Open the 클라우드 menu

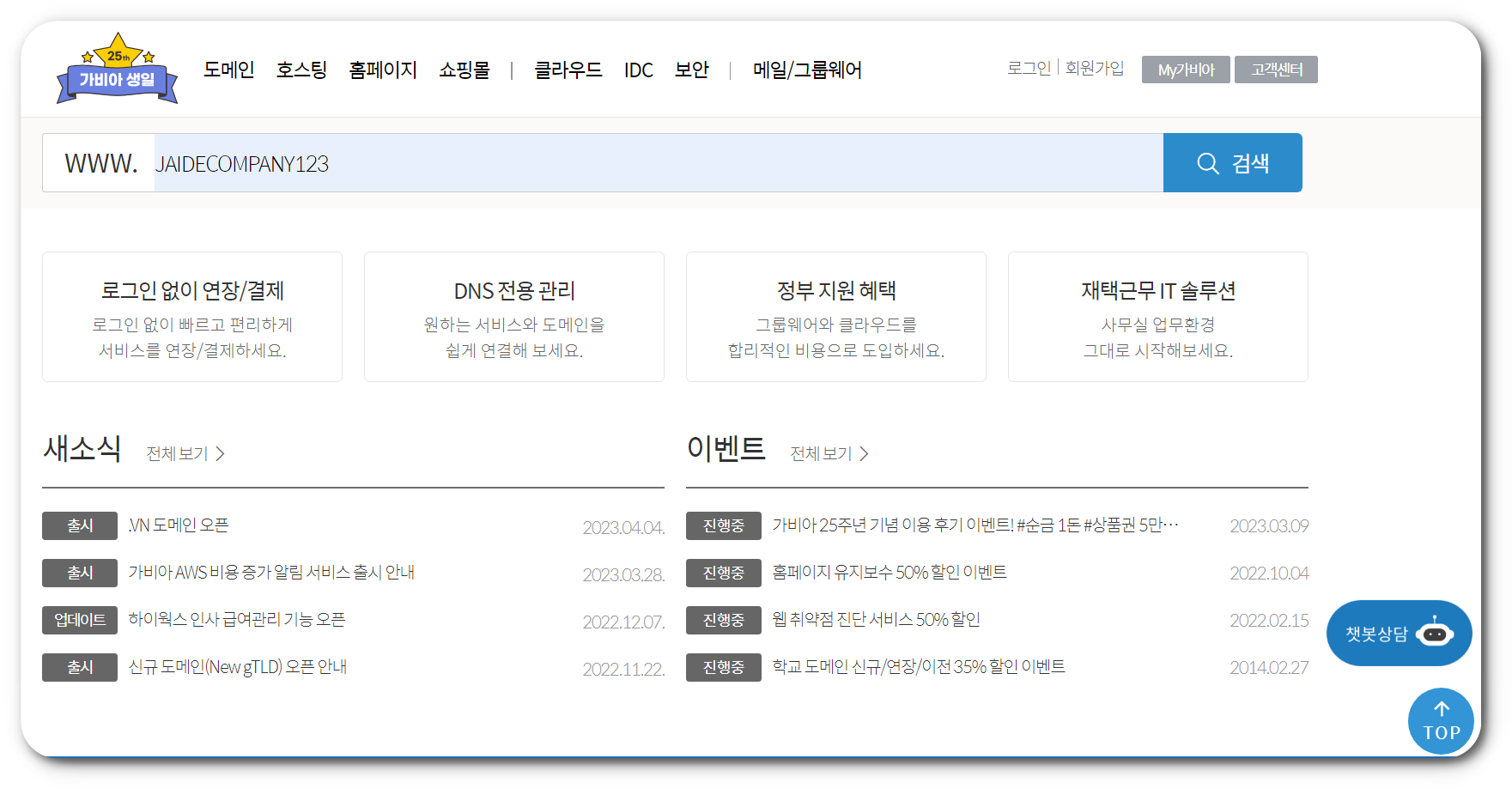click(x=567, y=70)
